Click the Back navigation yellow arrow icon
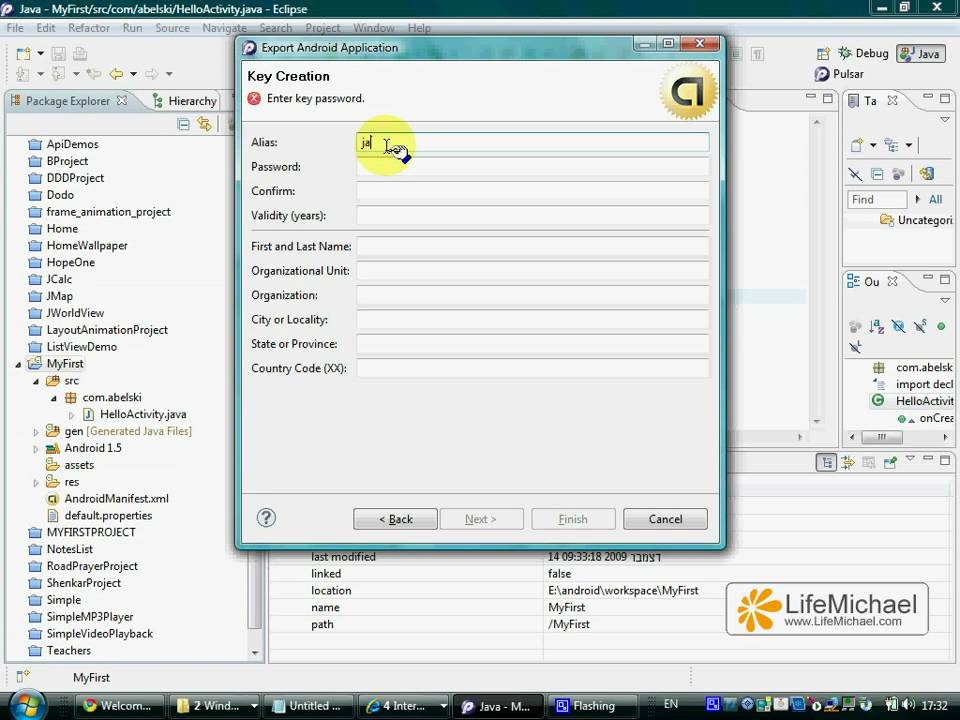This screenshot has height=720, width=960. pos(116,74)
